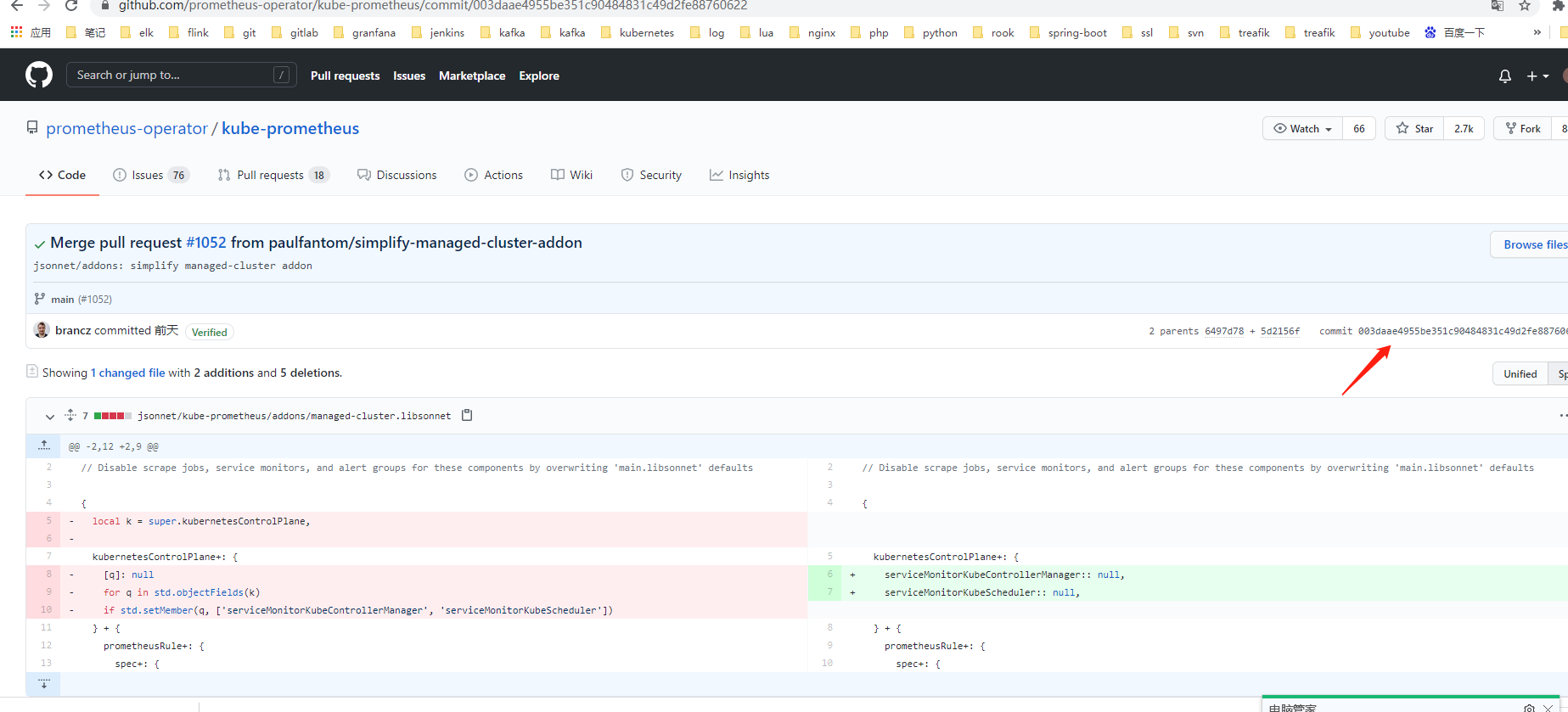Open pull request #1052 link in title
The height and width of the screenshot is (712, 1568).
point(206,243)
